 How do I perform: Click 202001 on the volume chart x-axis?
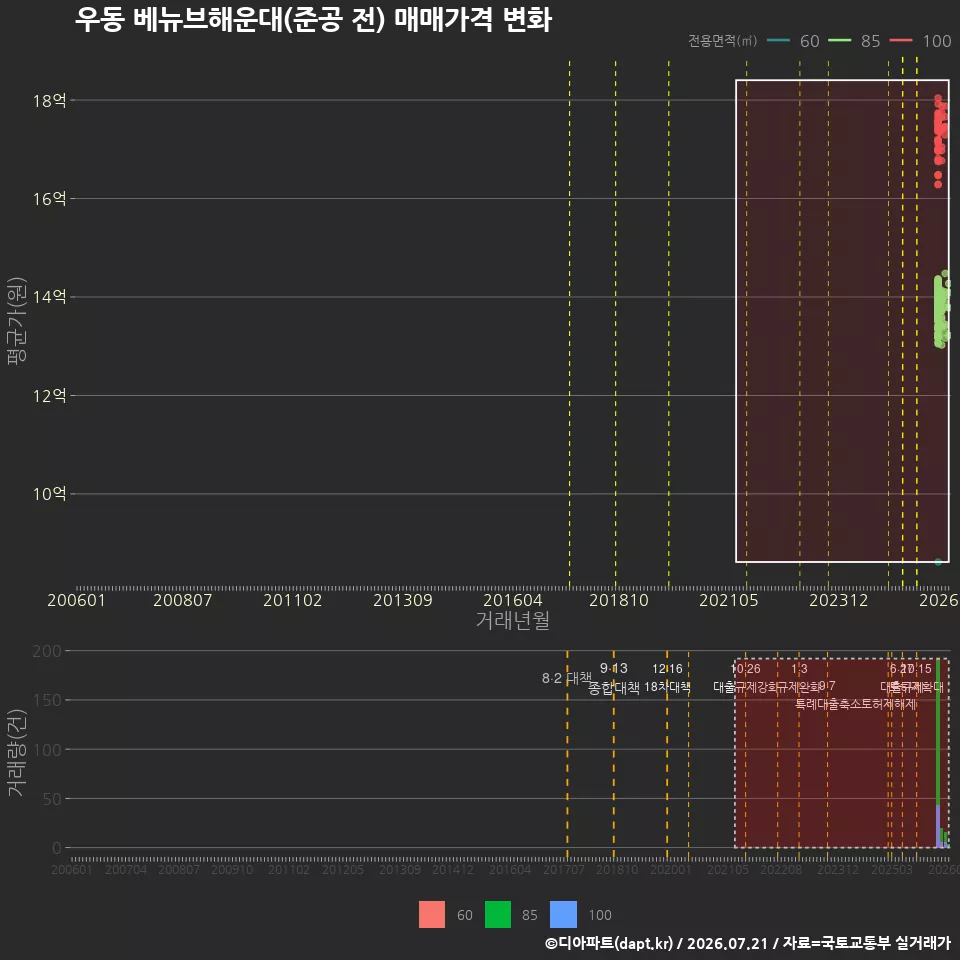670,869
